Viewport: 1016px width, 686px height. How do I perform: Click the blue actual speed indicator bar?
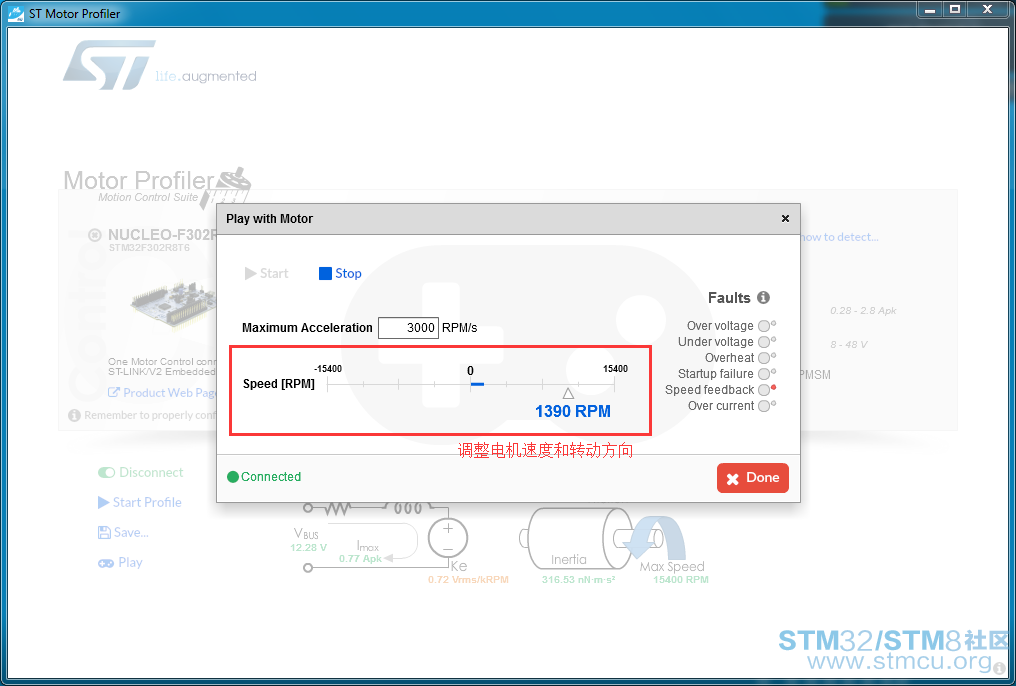pyautogui.click(x=478, y=384)
